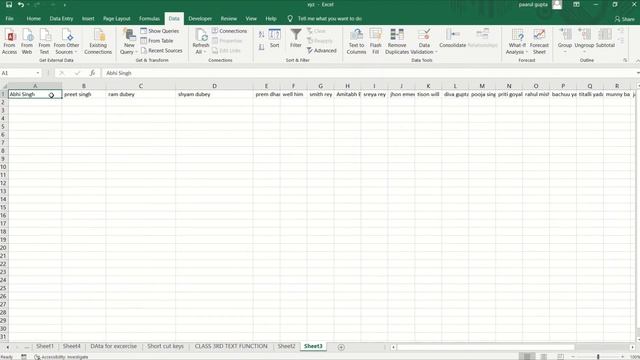Screen dimensions: 640x360
Task: Switch to the Formulas ribbon tab
Action: tap(149, 19)
